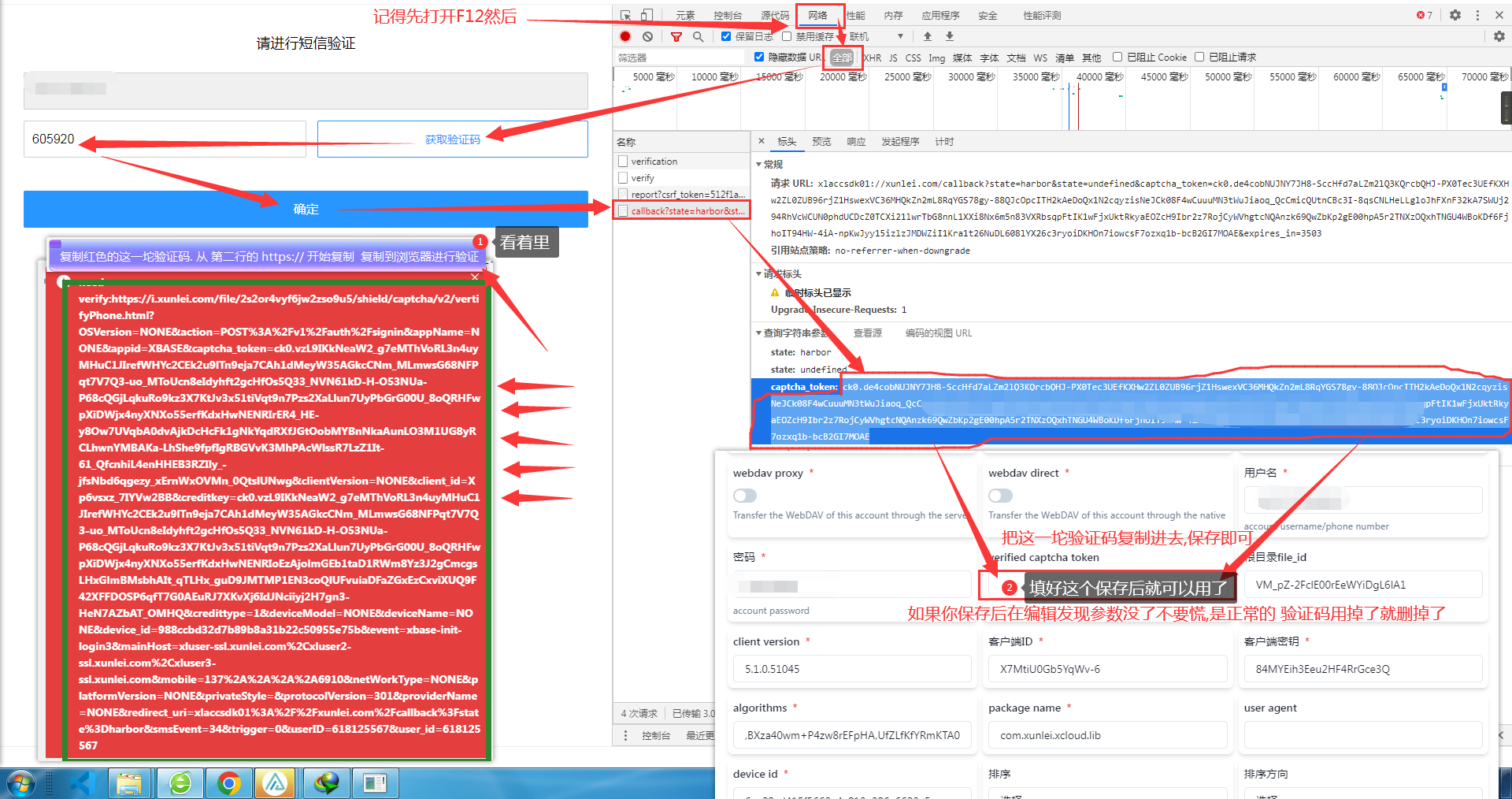Screen dimensions: 1512x799
Task: Toggle the network filter funnel icon
Action: [x=676, y=36]
